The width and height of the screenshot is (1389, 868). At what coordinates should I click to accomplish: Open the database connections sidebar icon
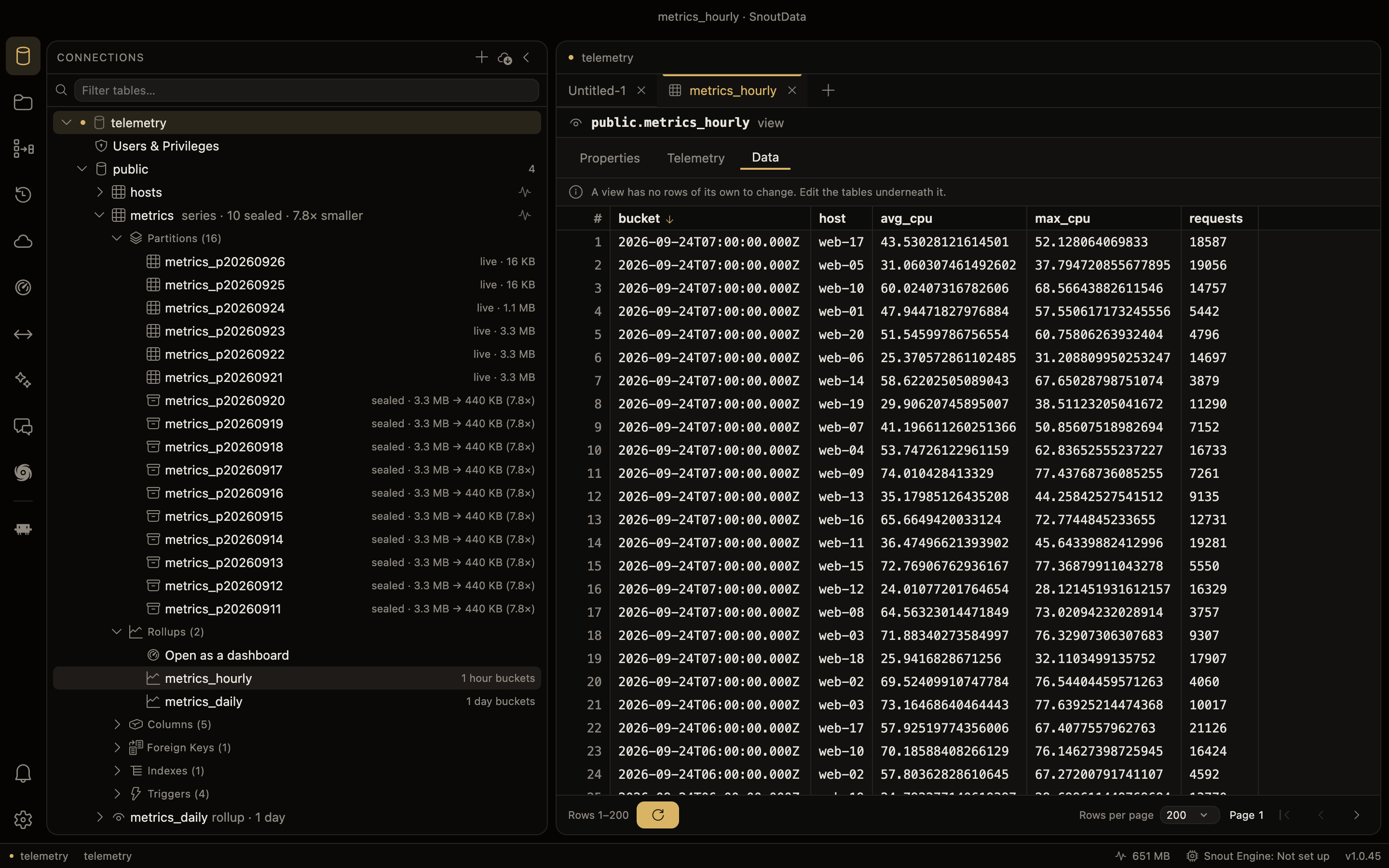click(23, 56)
